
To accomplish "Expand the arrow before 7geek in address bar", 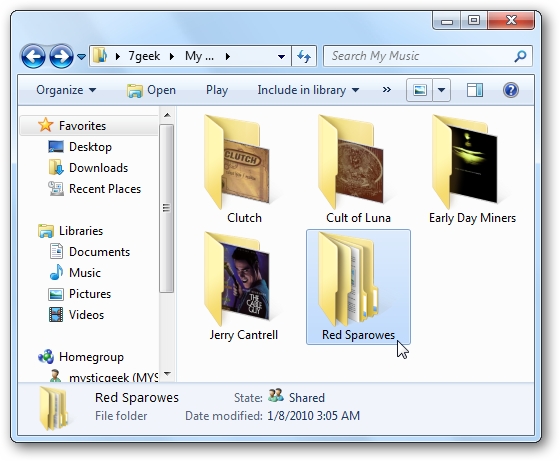I will [x=118, y=56].
